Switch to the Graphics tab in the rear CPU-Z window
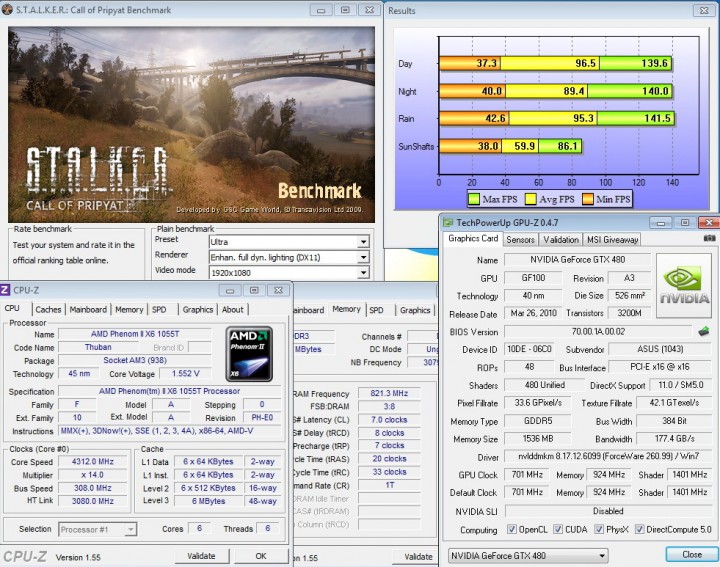Screen dimensions: 720x567 click(x=415, y=310)
